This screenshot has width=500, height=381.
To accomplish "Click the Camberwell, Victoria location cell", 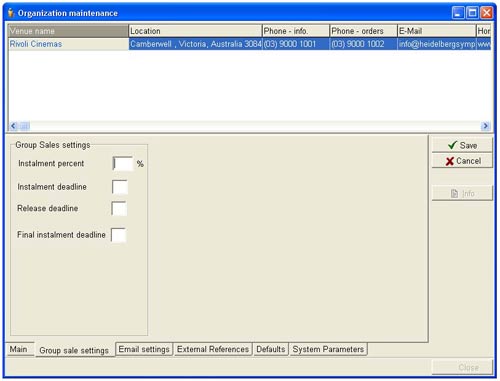I will [195, 44].
